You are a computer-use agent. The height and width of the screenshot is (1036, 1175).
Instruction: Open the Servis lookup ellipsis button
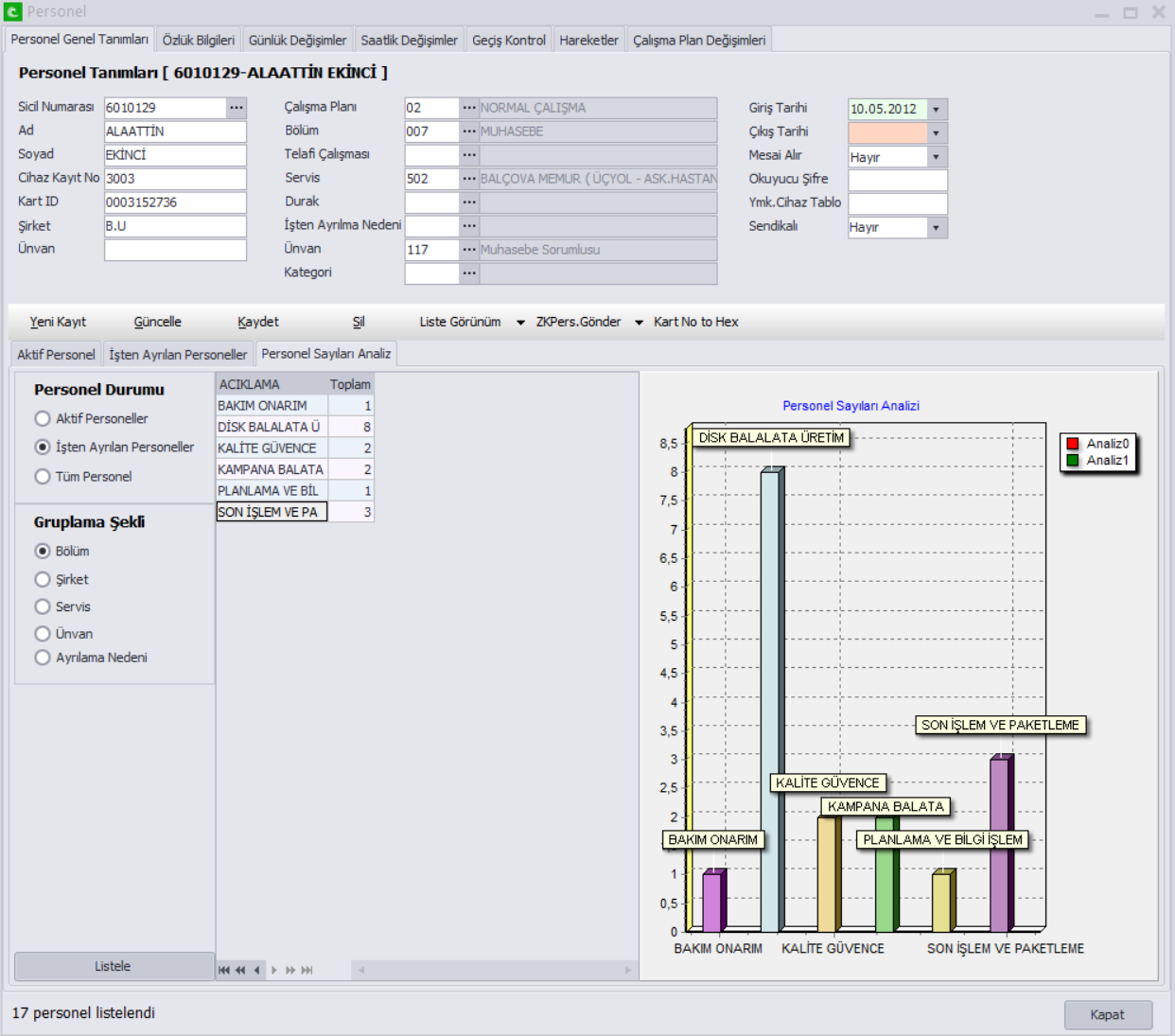(x=469, y=179)
